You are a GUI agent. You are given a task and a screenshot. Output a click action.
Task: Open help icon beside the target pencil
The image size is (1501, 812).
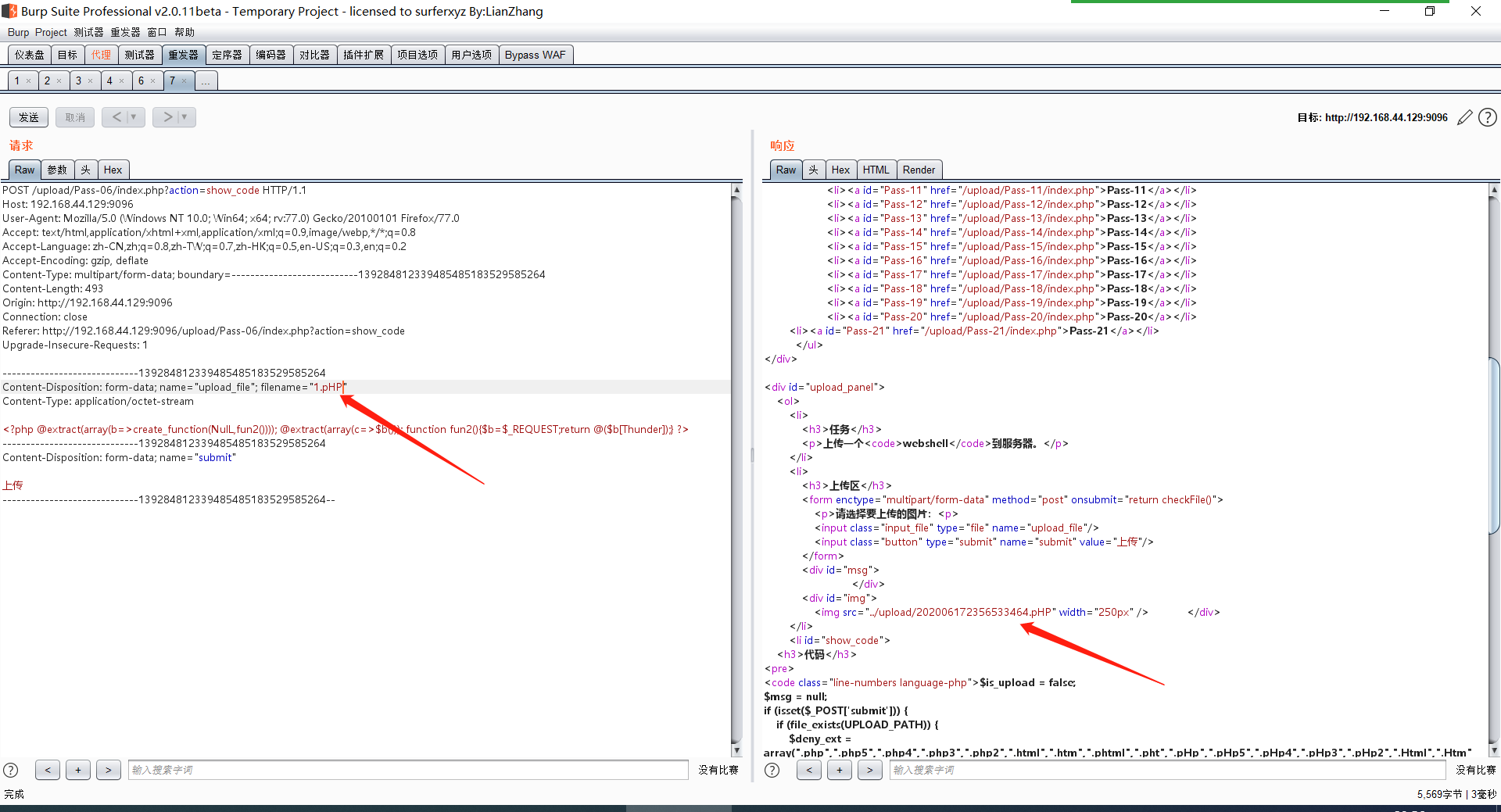click(1488, 117)
